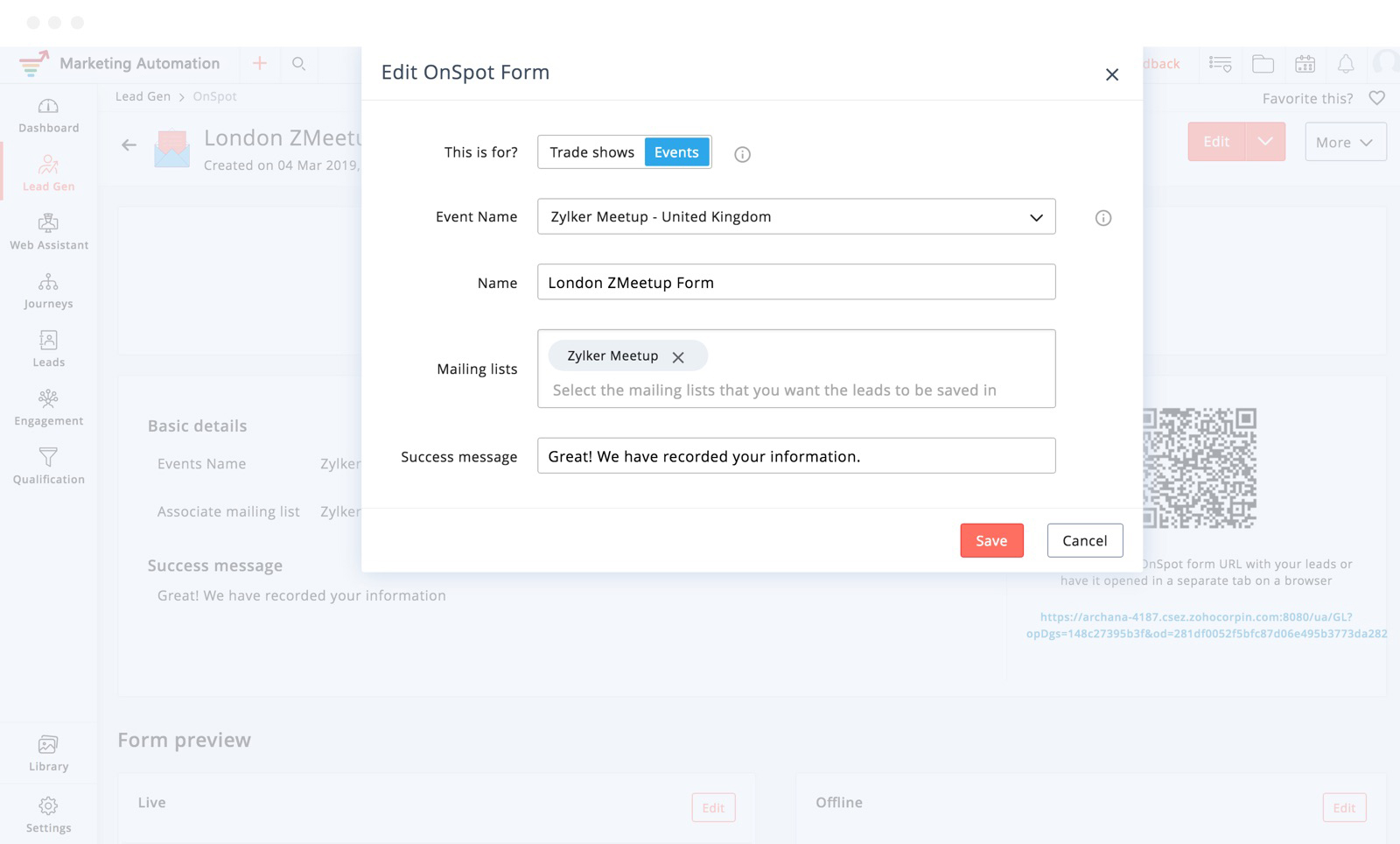Navigate to Lead Gen breadcrumb
The image size is (1400, 844).
143,96
